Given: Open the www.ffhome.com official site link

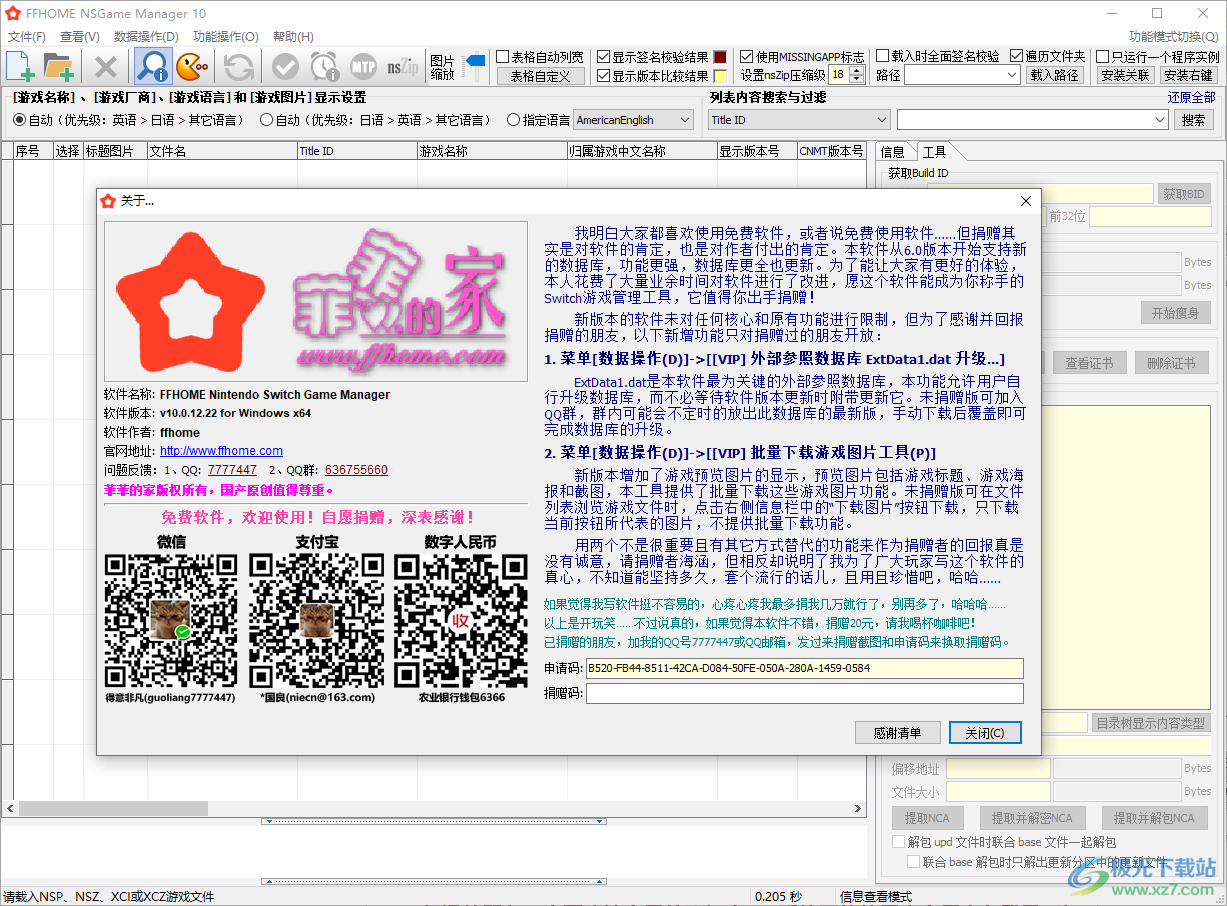Looking at the screenshot, I should [x=221, y=451].
